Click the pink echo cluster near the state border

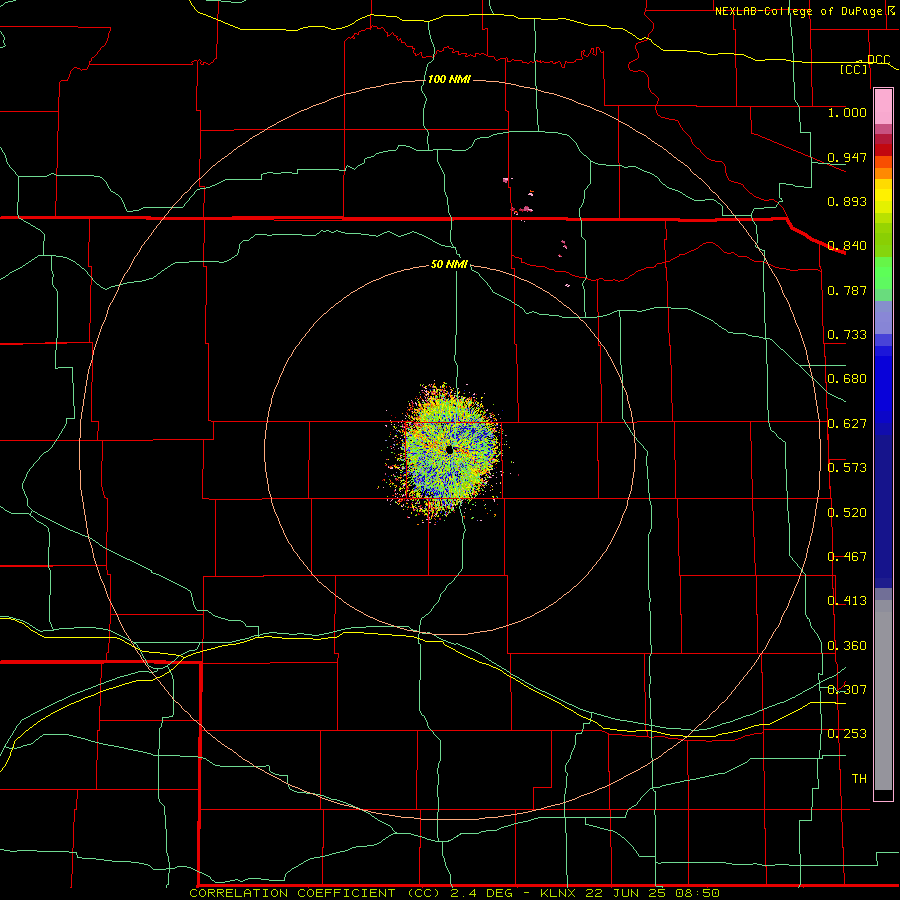(524, 210)
